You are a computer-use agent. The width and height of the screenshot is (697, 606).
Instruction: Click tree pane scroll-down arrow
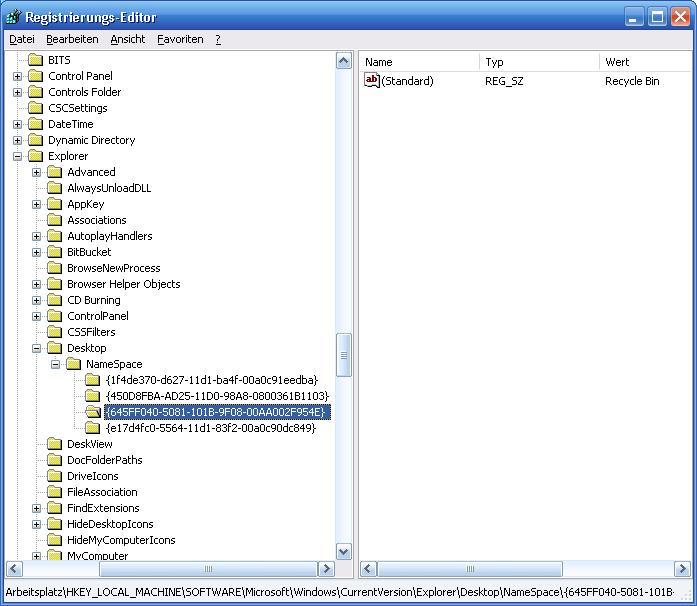click(344, 552)
